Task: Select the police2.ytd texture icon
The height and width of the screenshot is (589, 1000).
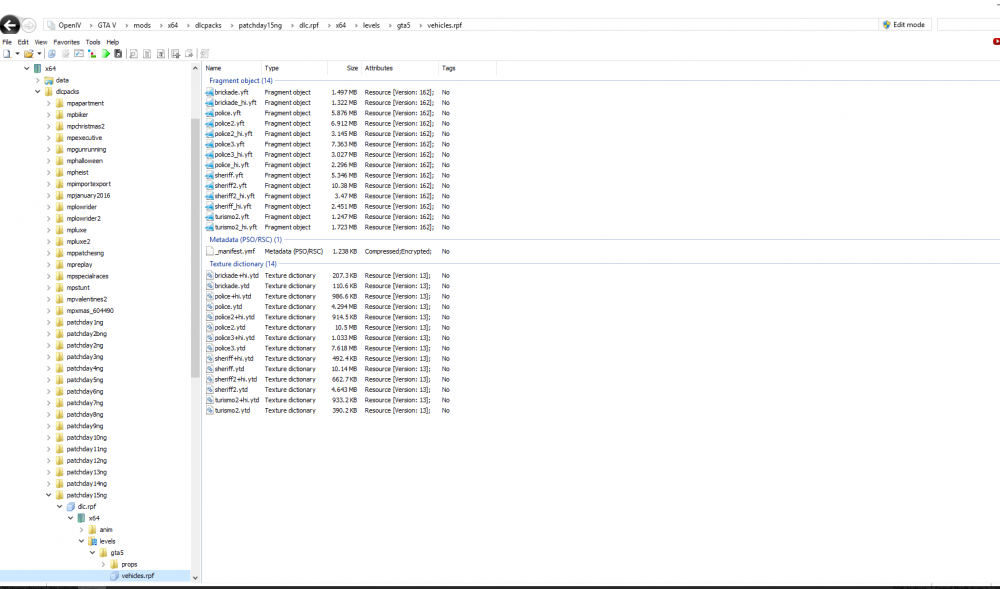Action: pyautogui.click(x=209, y=327)
